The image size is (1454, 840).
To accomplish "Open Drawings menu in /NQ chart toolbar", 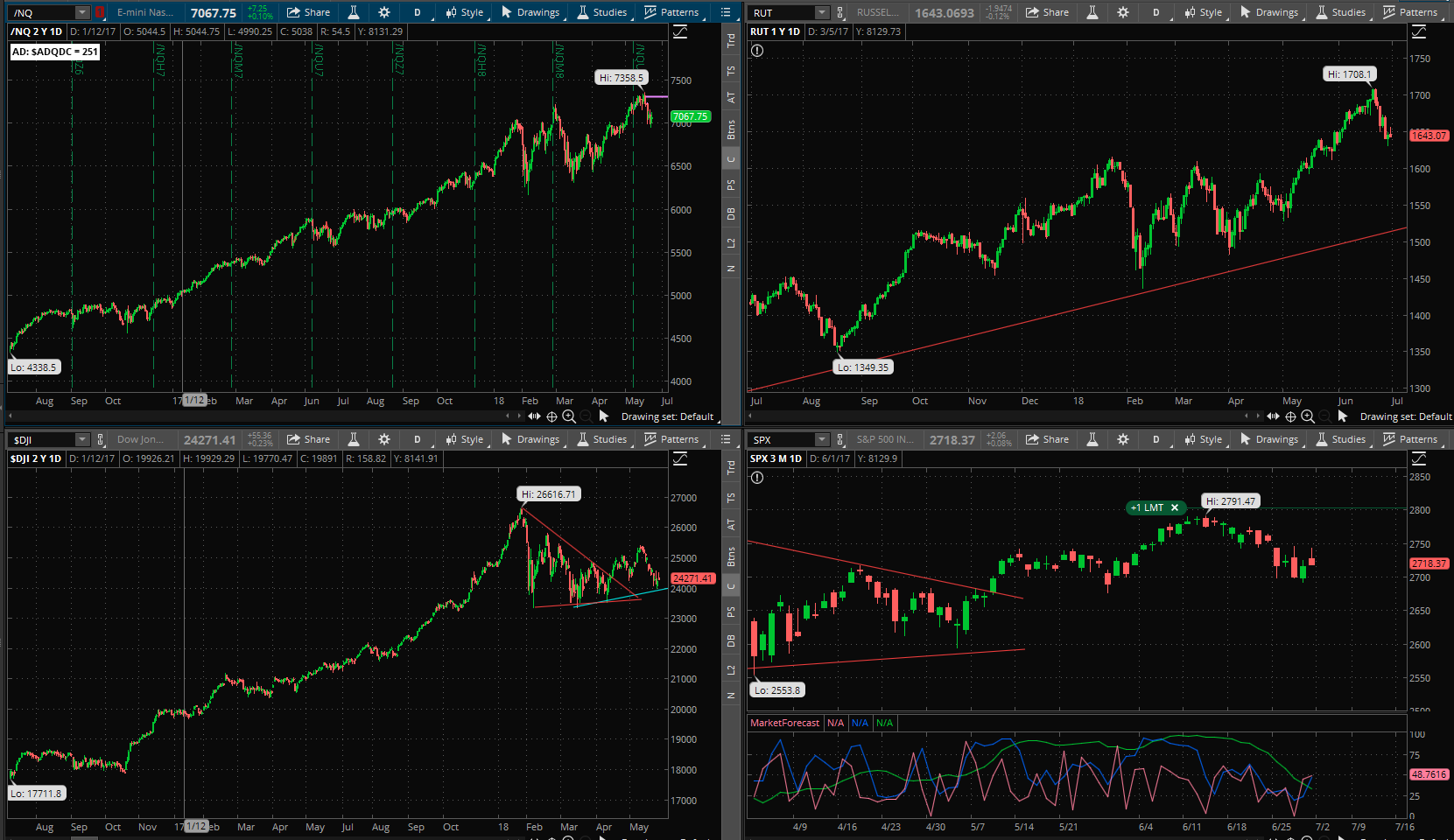I will (x=530, y=12).
